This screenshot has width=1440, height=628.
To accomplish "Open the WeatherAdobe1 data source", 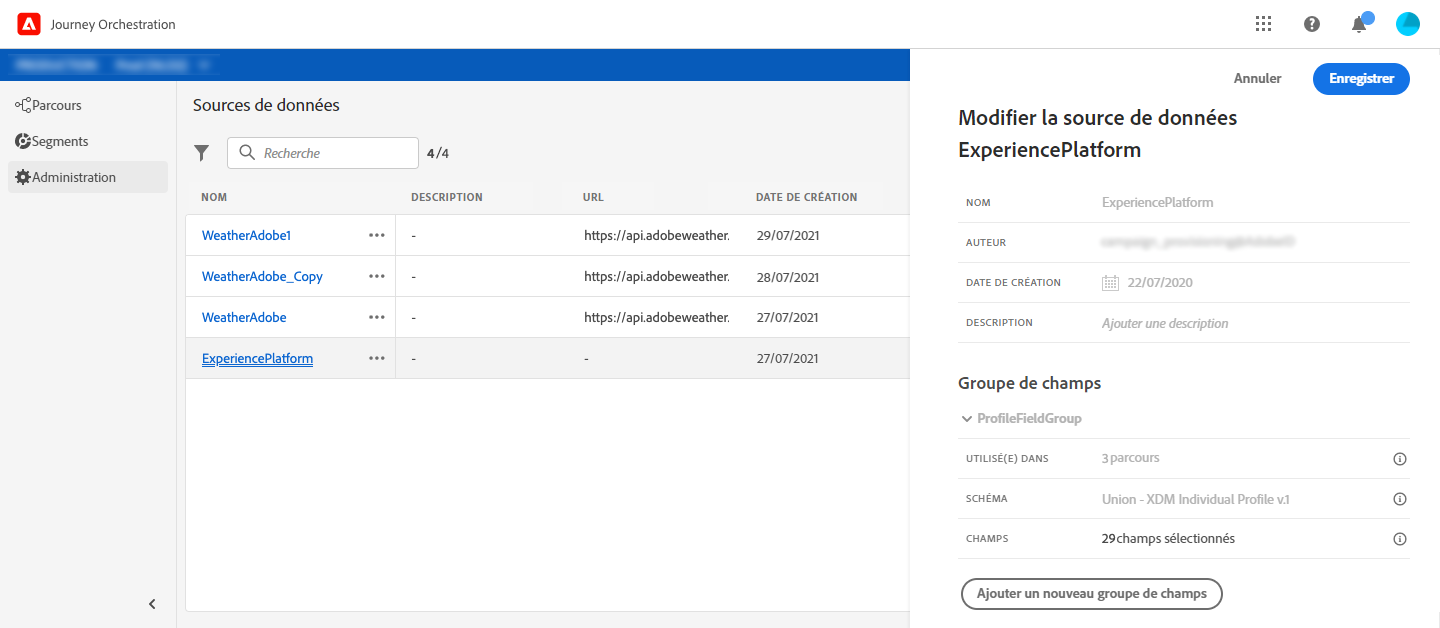I will coord(246,235).
